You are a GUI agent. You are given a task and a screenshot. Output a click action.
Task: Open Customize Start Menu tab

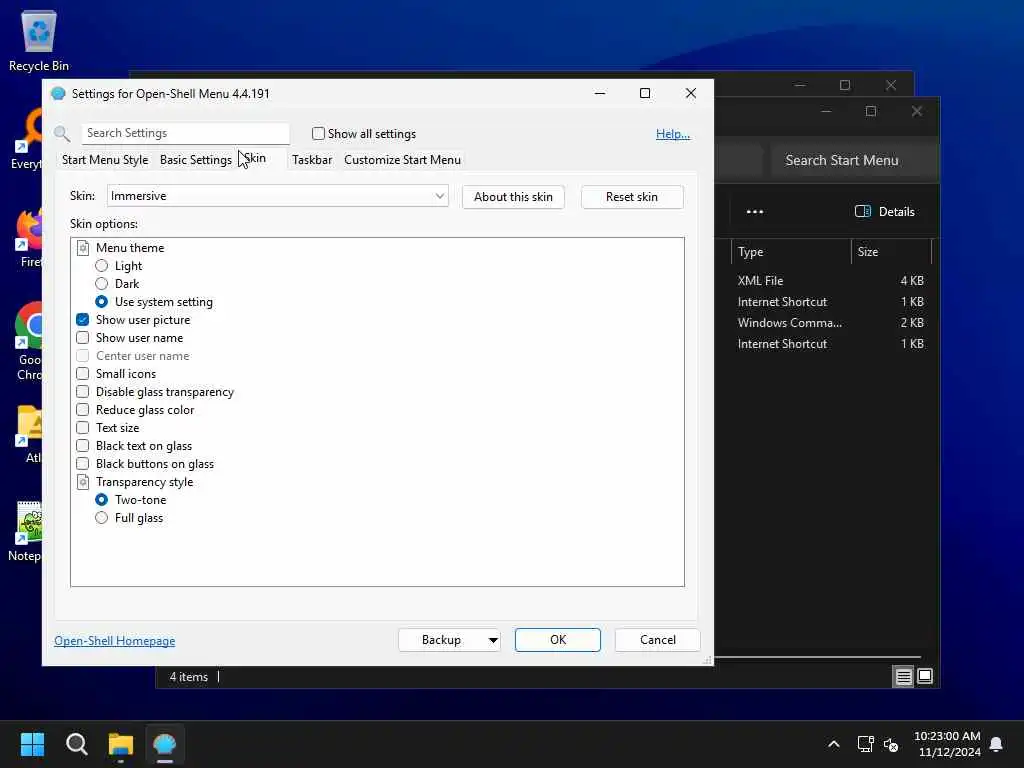(x=402, y=160)
